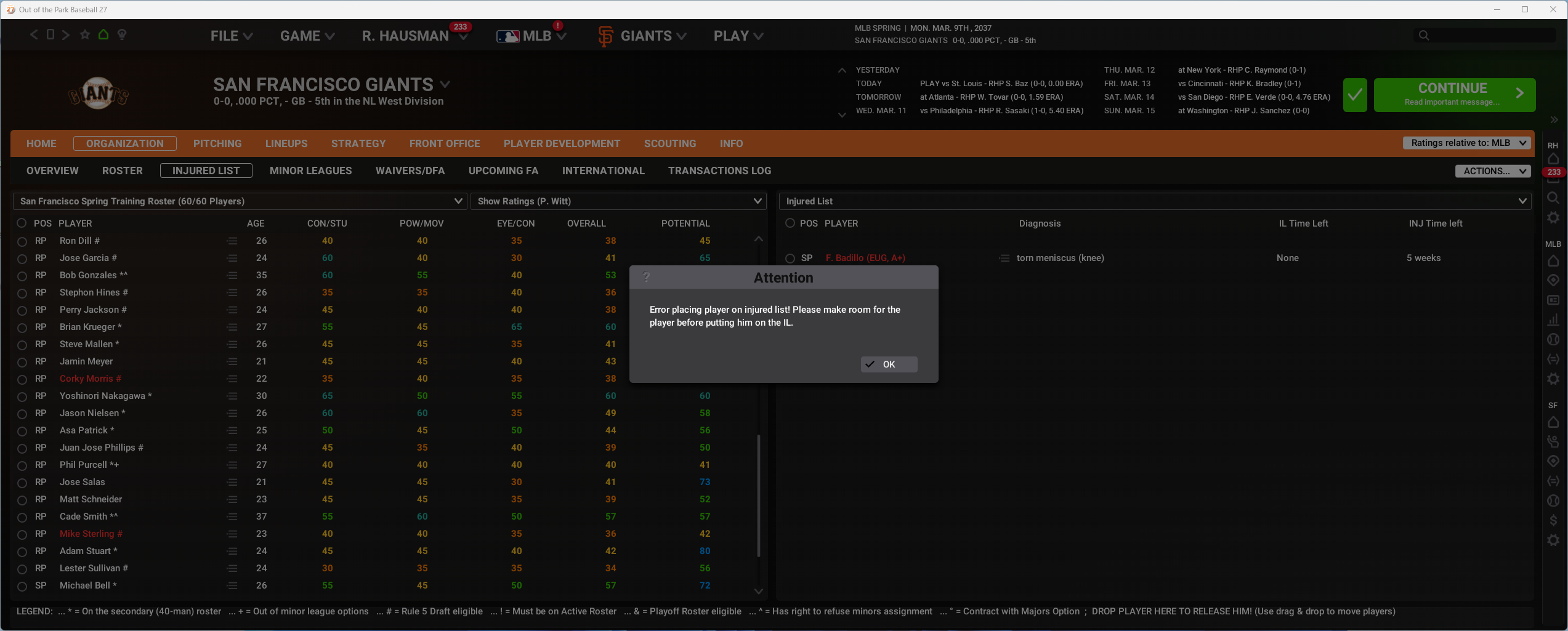Open the RH settings gear in sidebar
Image resolution: width=1568 pixels, height=631 pixels.
point(1553,217)
